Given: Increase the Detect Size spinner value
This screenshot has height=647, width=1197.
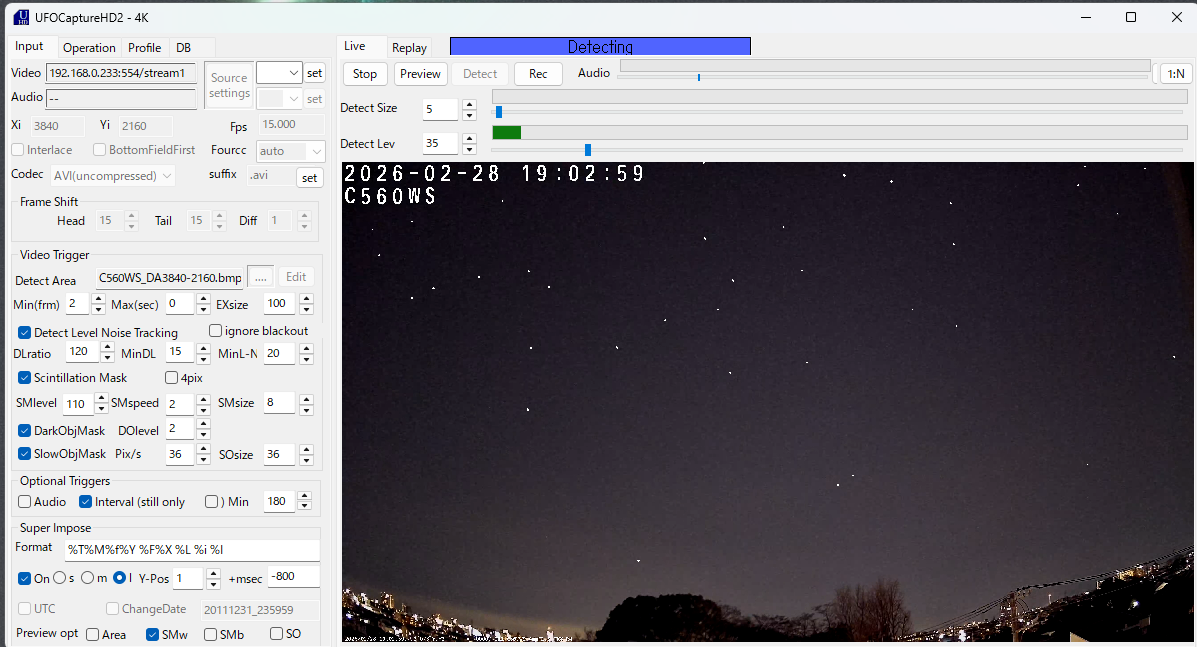Looking at the screenshot, I should tap(469, 104).
